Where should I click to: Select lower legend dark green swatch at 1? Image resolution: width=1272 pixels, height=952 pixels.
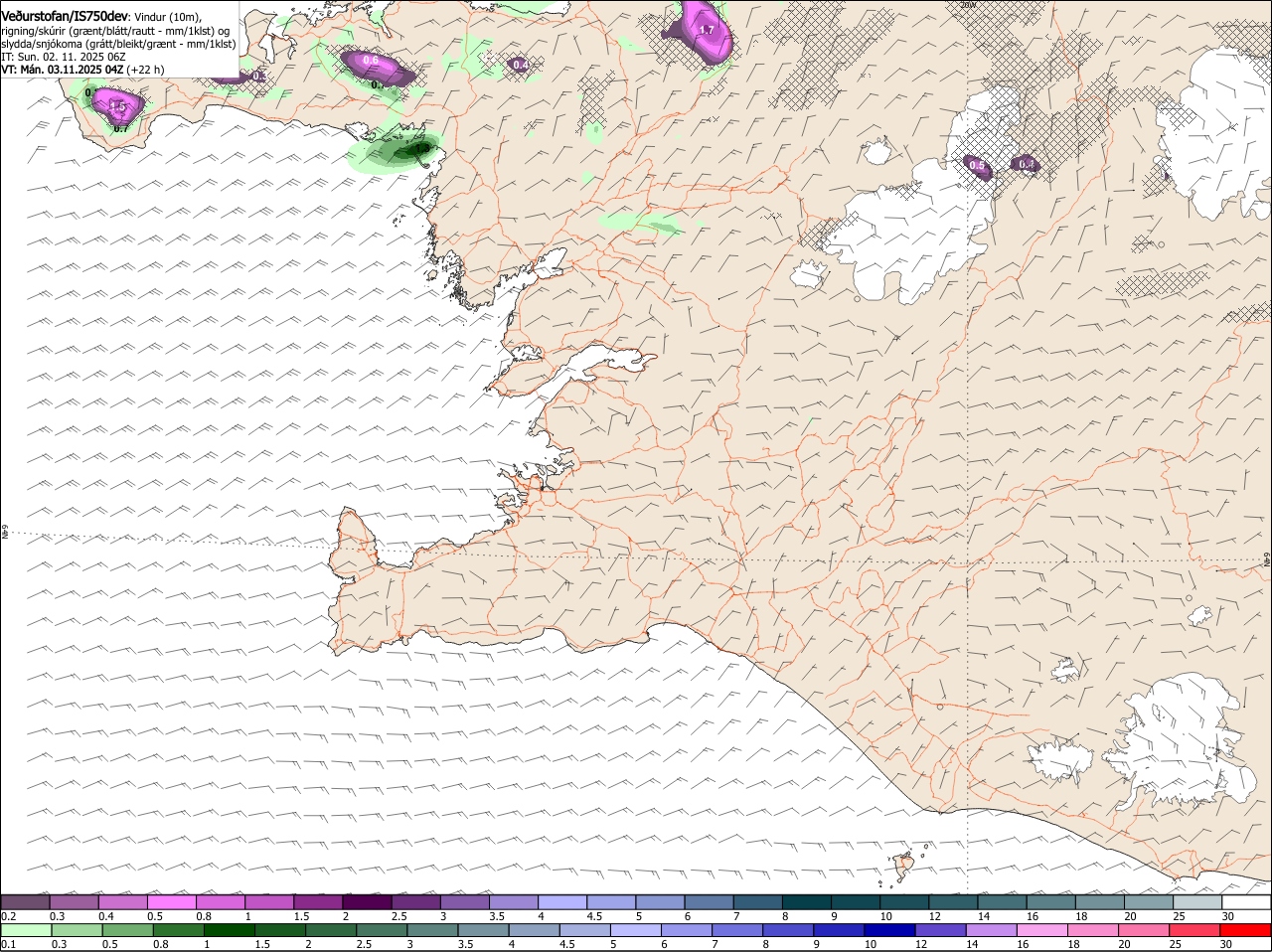229,930
